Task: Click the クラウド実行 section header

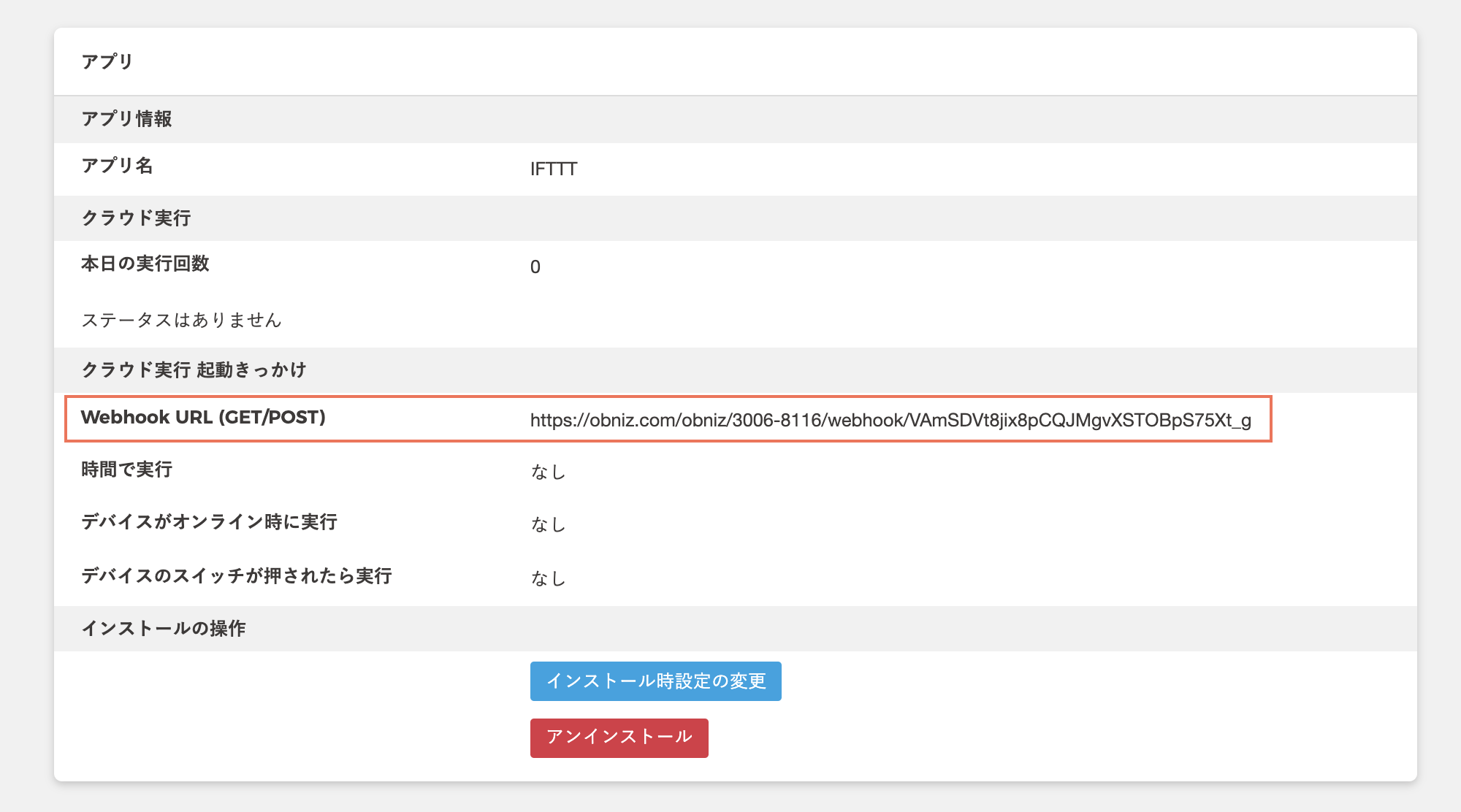Action: pyautogui.click(x=136, y=218)
